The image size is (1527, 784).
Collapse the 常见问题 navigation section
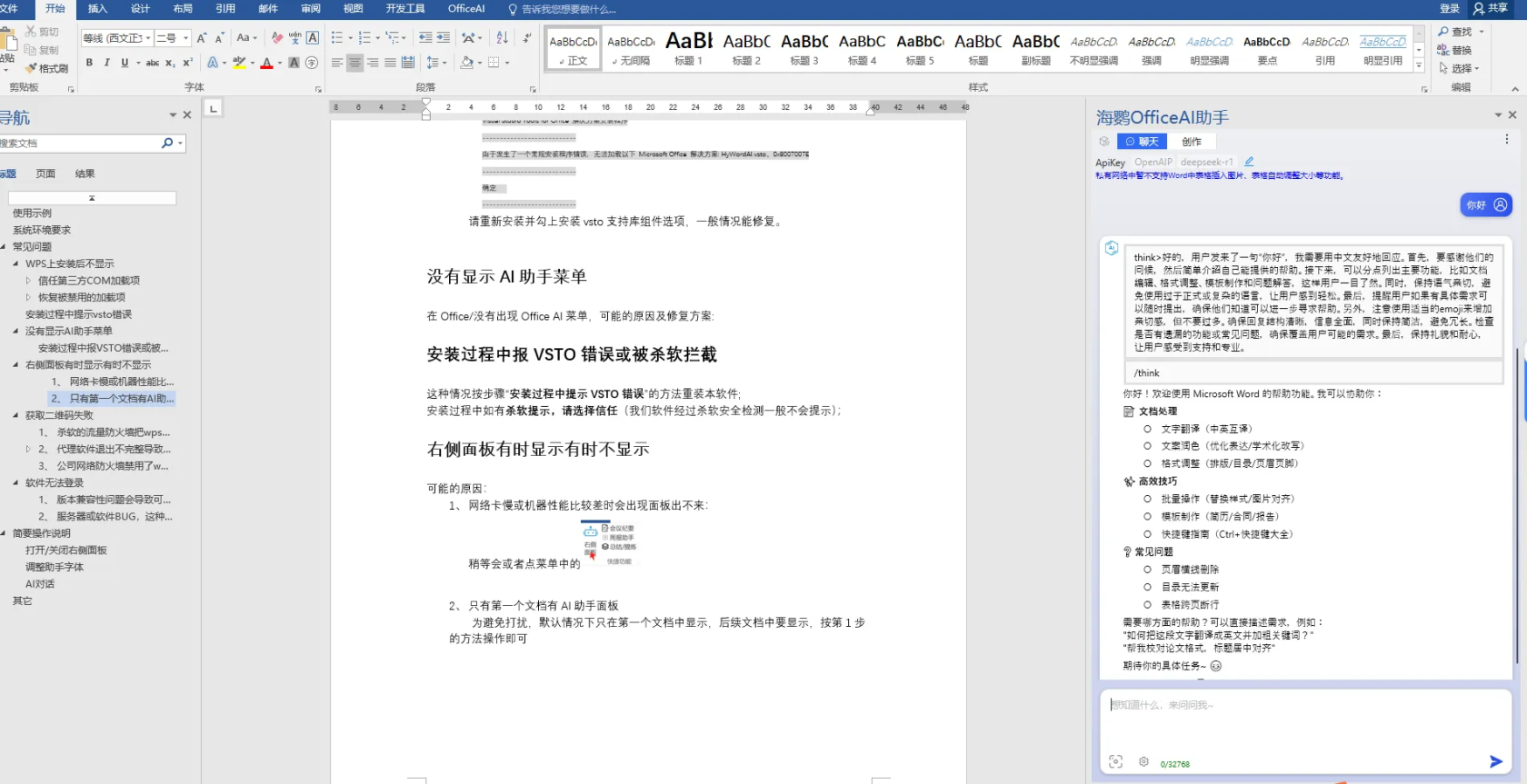pos(5,247)
